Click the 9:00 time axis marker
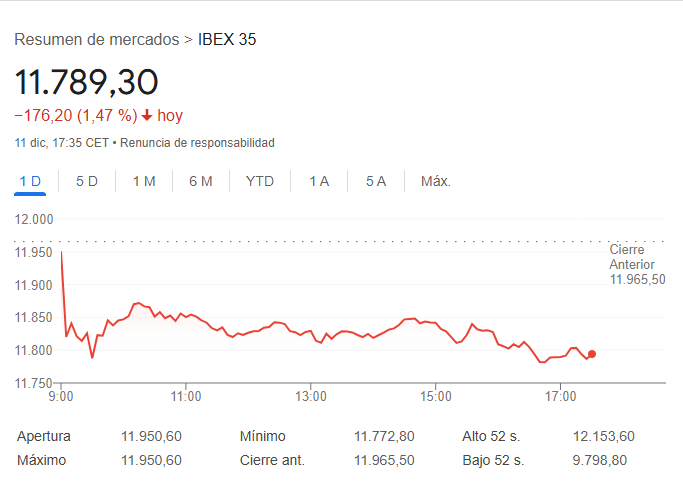This screenshot has width=683, height=488. 61,396
